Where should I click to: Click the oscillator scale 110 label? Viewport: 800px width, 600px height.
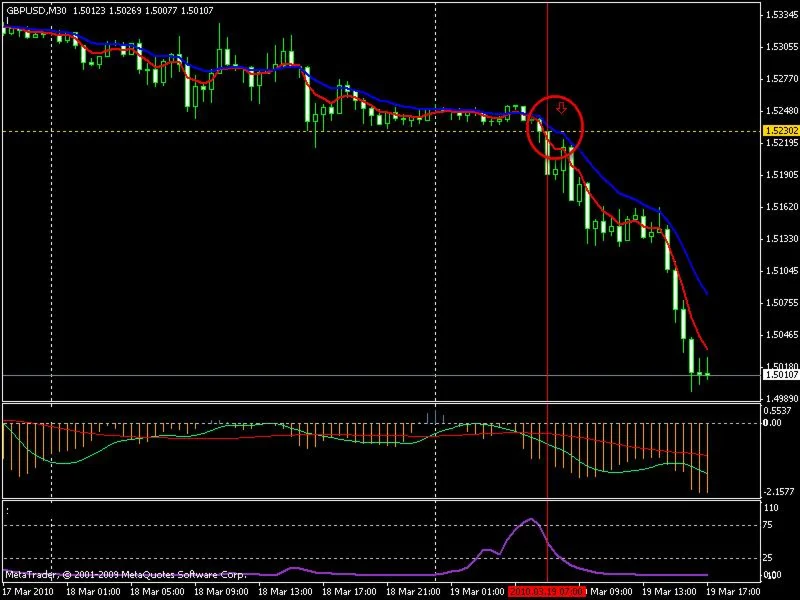click(x=771, y=508)
